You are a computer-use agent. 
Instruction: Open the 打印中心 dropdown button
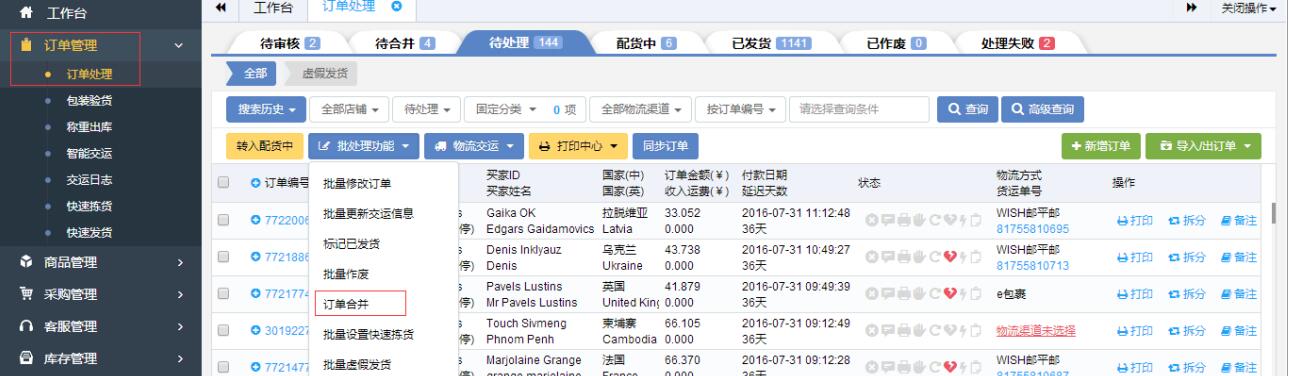click(x=579, y=146)
